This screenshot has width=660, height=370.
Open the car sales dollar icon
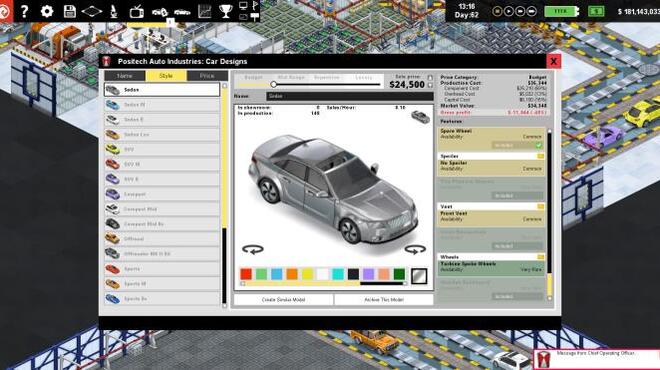pos(160,12)
